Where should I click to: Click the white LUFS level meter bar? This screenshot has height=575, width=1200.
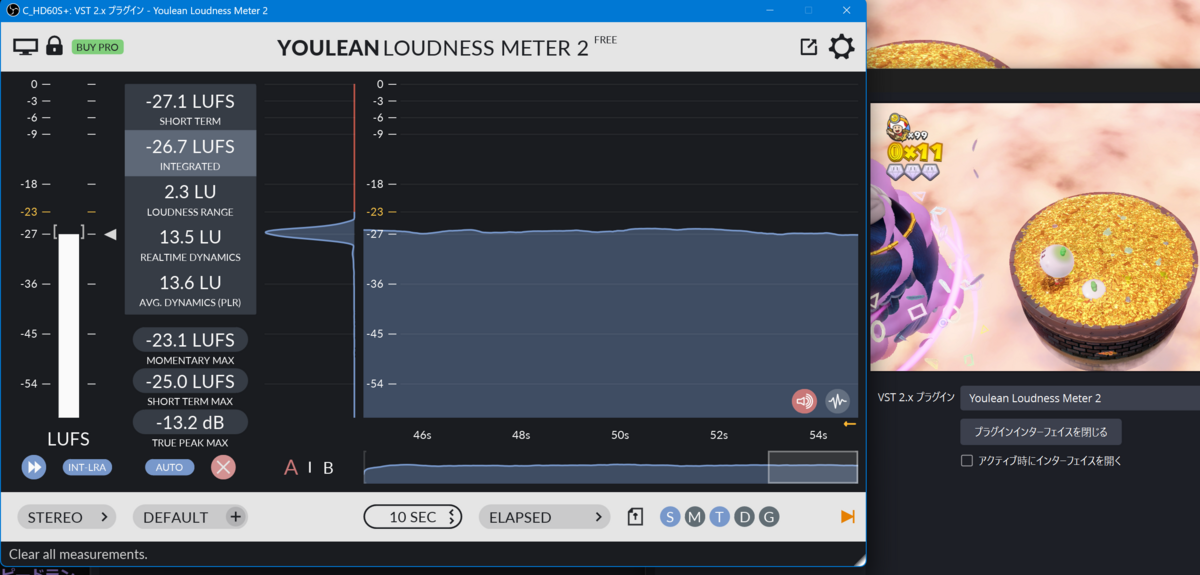[x=69, y=325]
